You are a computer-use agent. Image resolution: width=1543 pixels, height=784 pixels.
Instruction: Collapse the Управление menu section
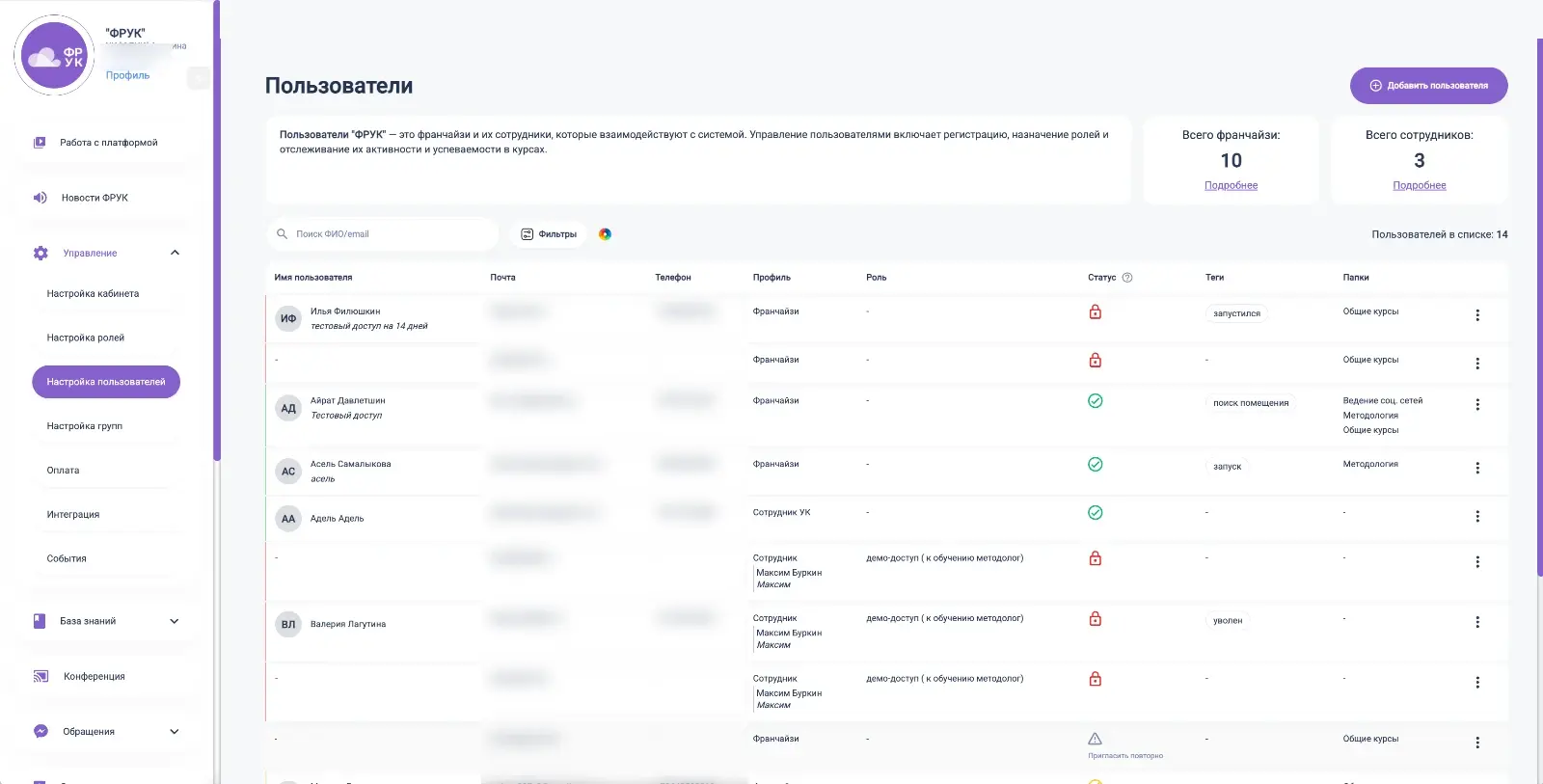click(x=175, y=253)
